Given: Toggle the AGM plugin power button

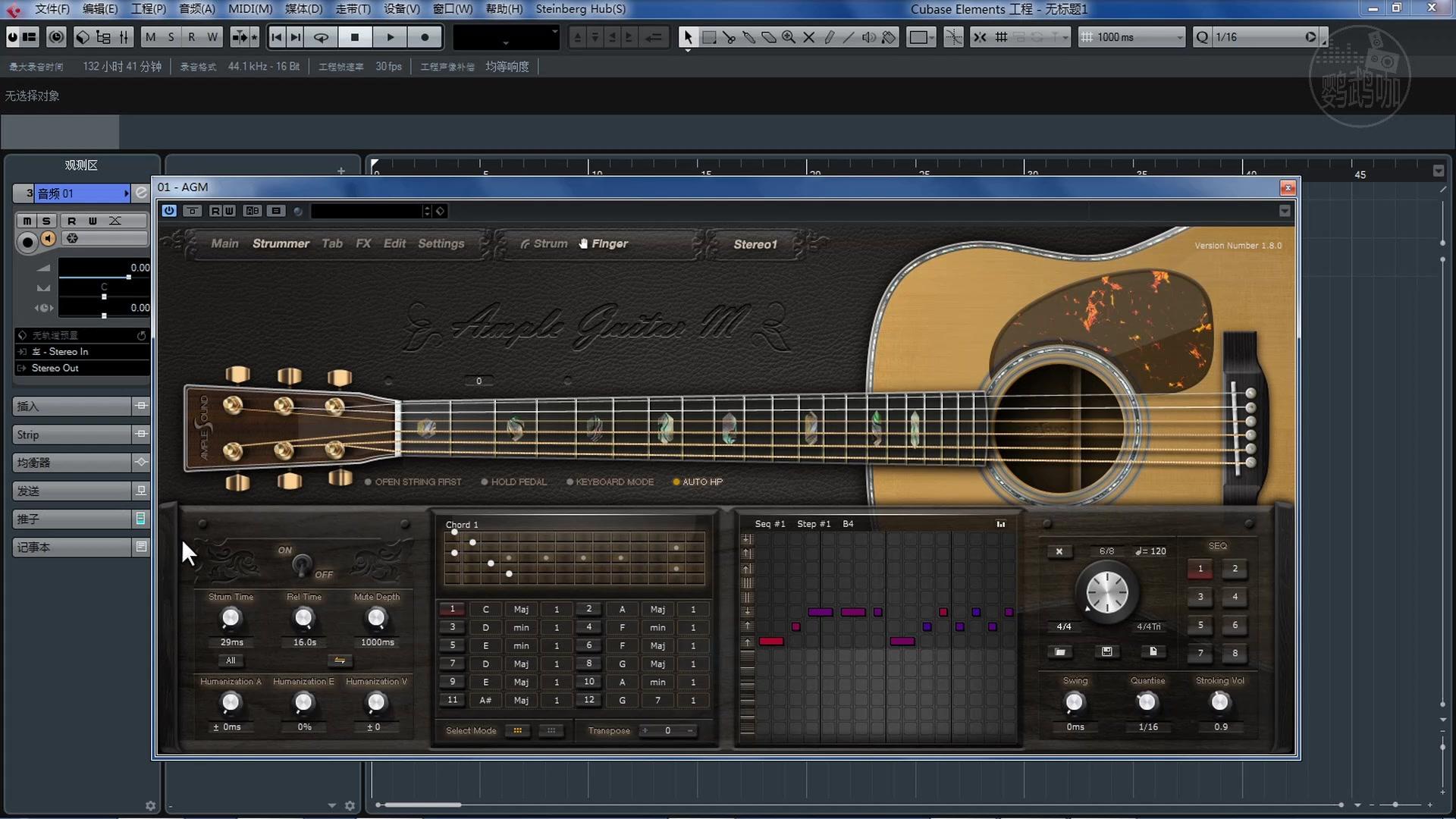Looking at the screenshot, I should pyautogui.click(x=168, y=211).
